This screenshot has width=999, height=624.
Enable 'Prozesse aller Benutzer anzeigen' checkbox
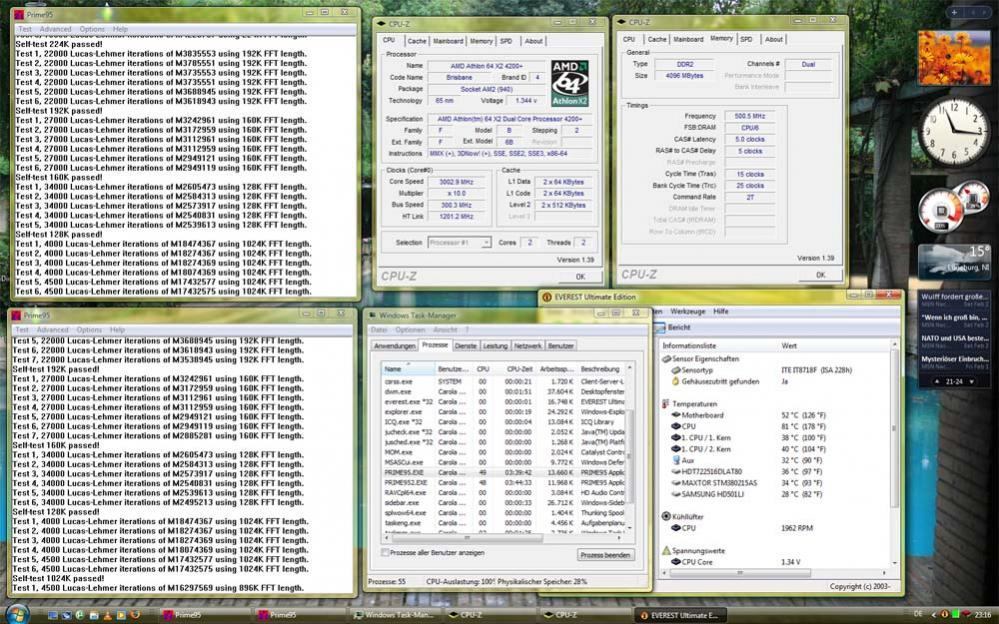[385, 553]
